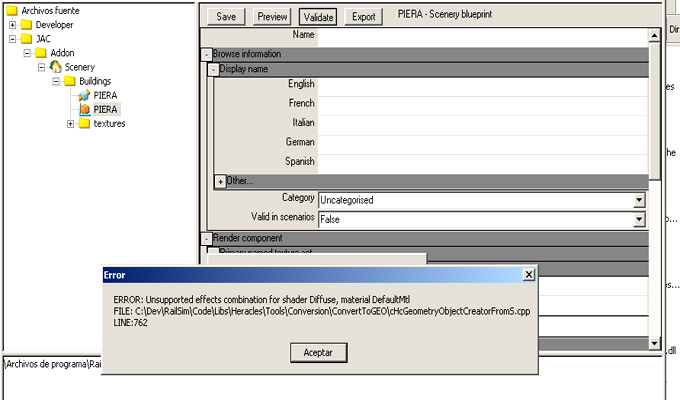Screen dimensions: 680x400
Task: Close the Error dialog with X
Action: coord(527,274)
